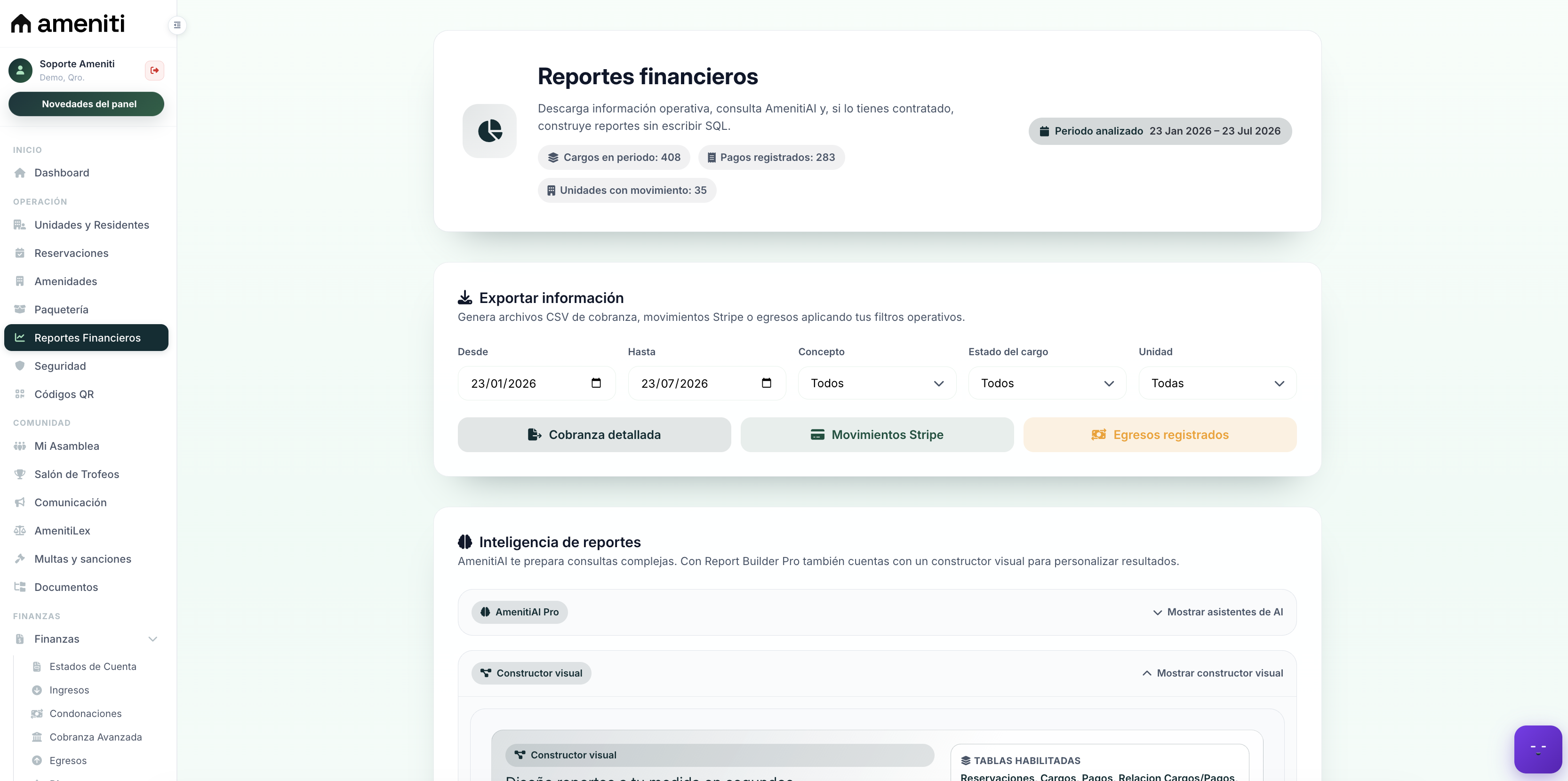
Task: Click the Reservaciones calendar icon
Action: click(20, 253)
